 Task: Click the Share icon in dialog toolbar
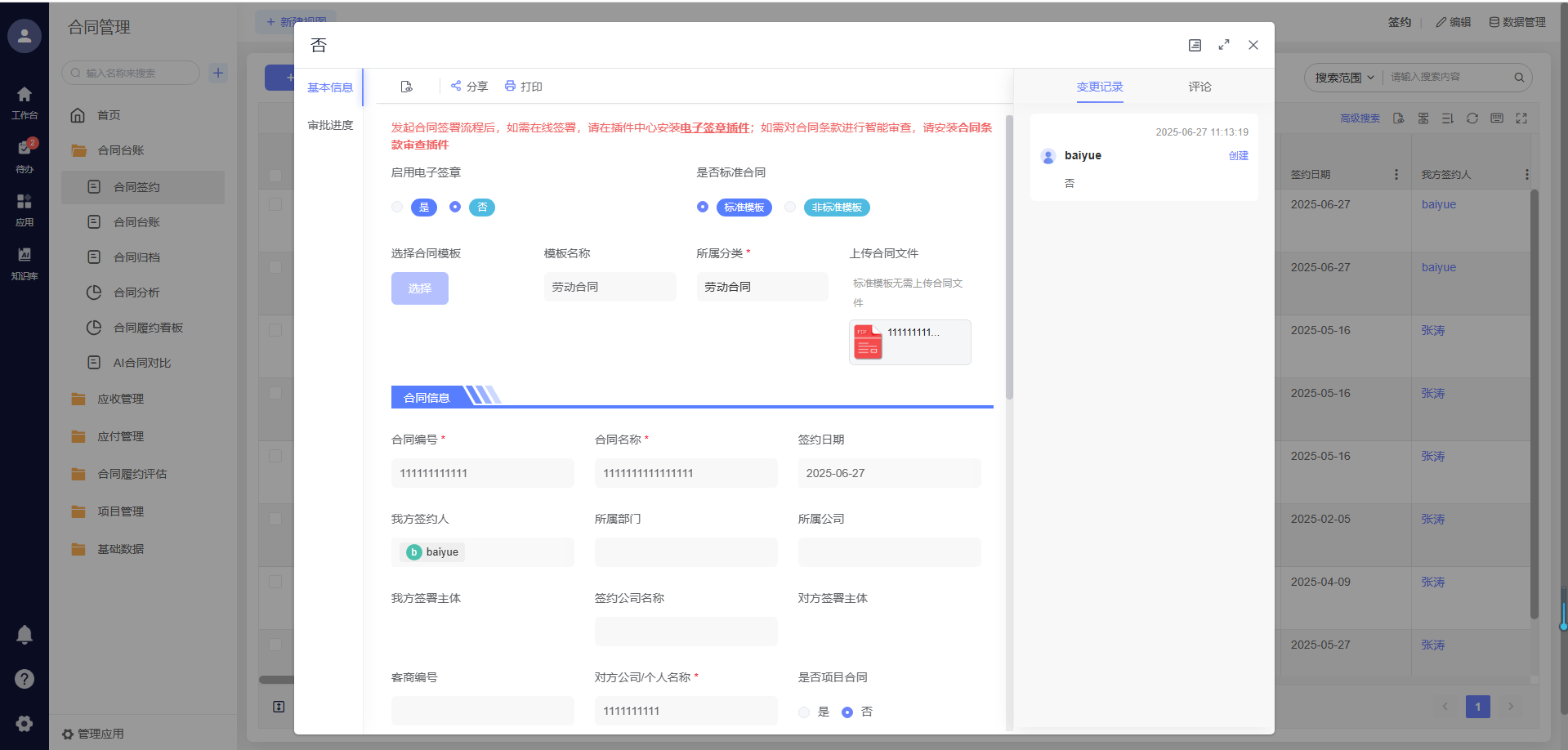point(456,86)
